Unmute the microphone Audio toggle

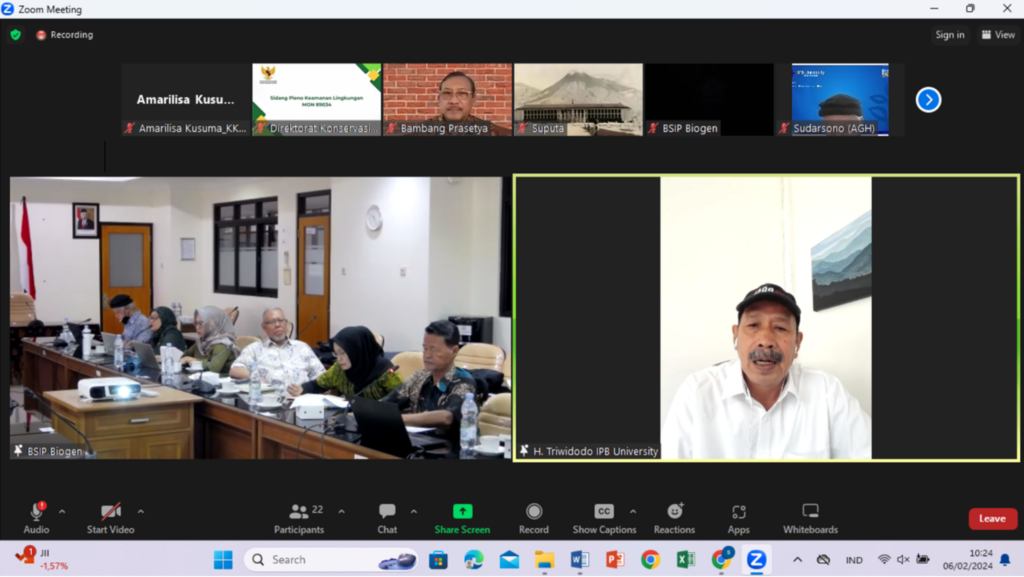[x=36, y=517]
